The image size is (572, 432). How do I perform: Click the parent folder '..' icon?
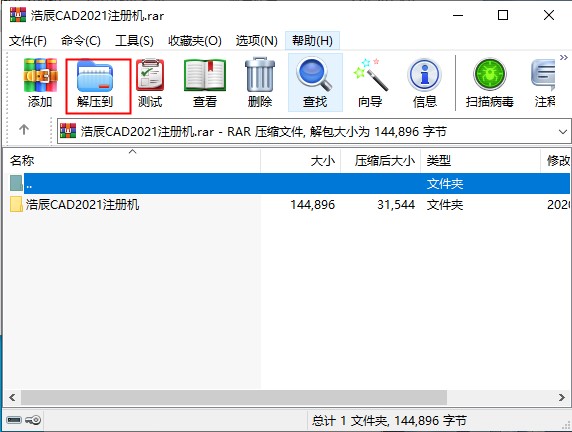coord(16,183)
